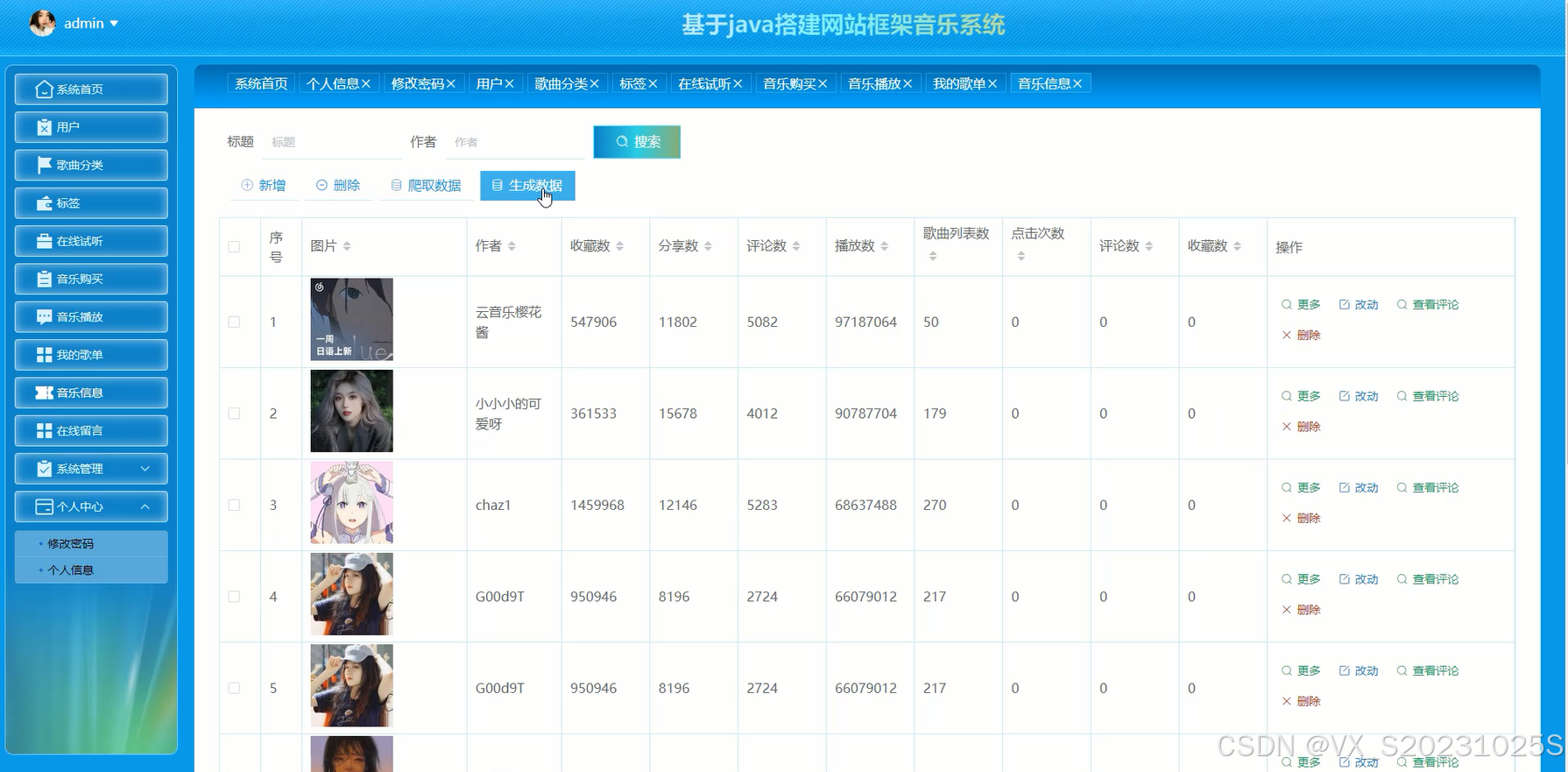Close the 个人信息 tab
This screenshot has height=772, width=1568.
point(366,83)
